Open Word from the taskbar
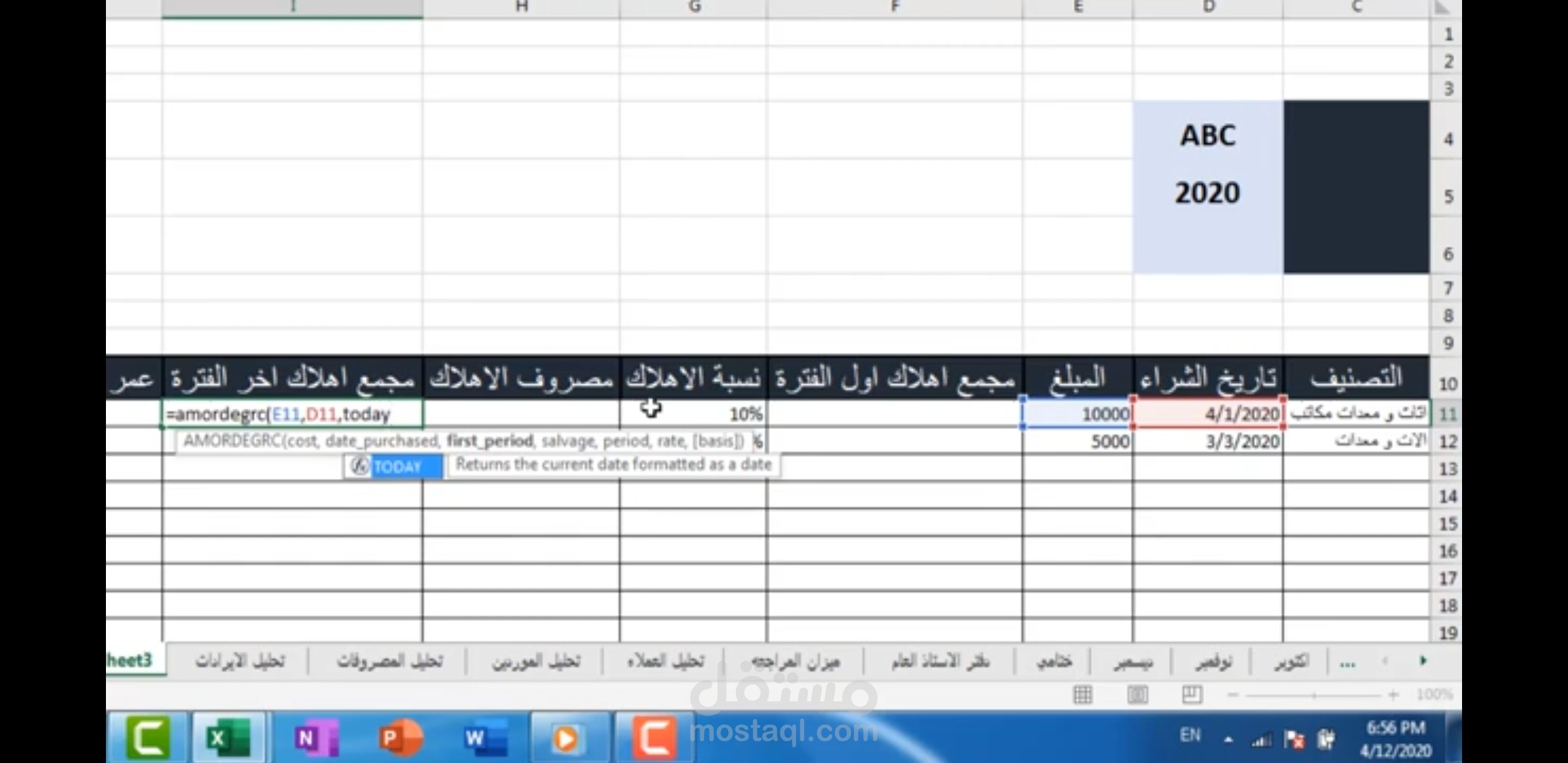 point(485,738)
